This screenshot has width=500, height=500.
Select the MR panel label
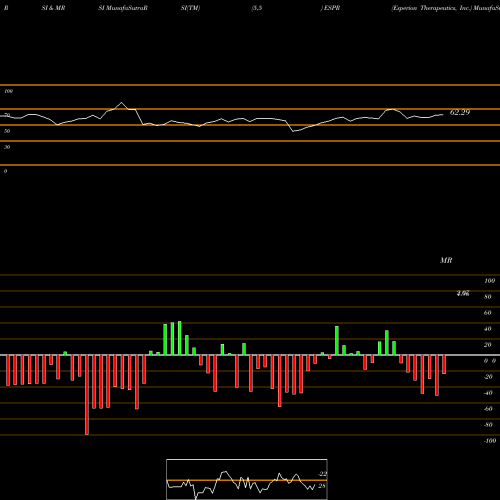click(x=446, y=260)
